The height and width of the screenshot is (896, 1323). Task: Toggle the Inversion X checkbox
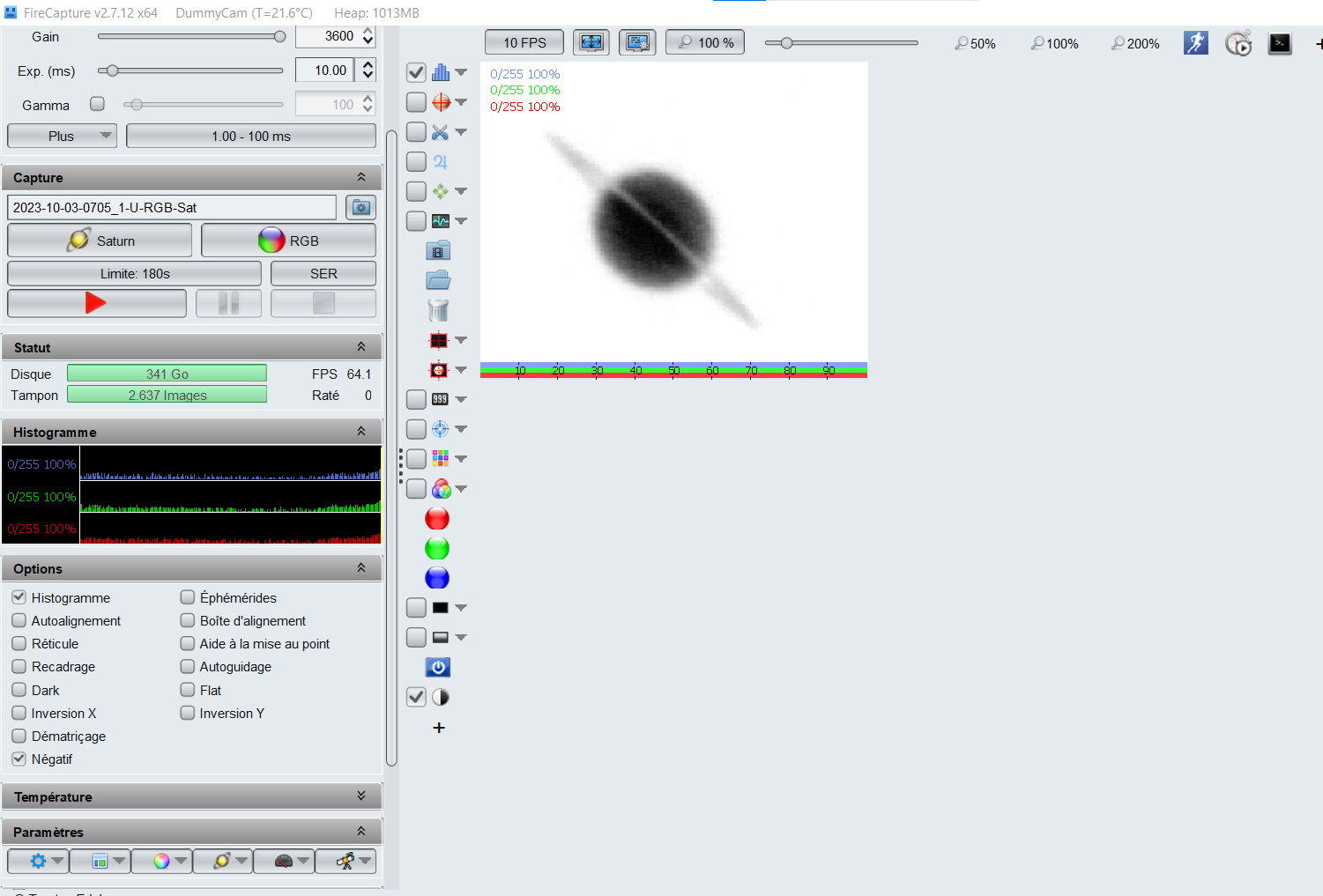pyautogui.click(x=19, y=713)
